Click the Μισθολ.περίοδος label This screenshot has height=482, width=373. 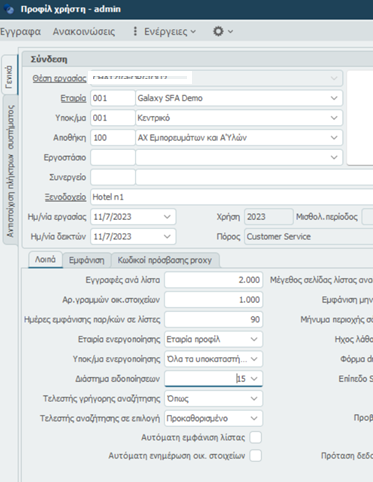point(327,217)
